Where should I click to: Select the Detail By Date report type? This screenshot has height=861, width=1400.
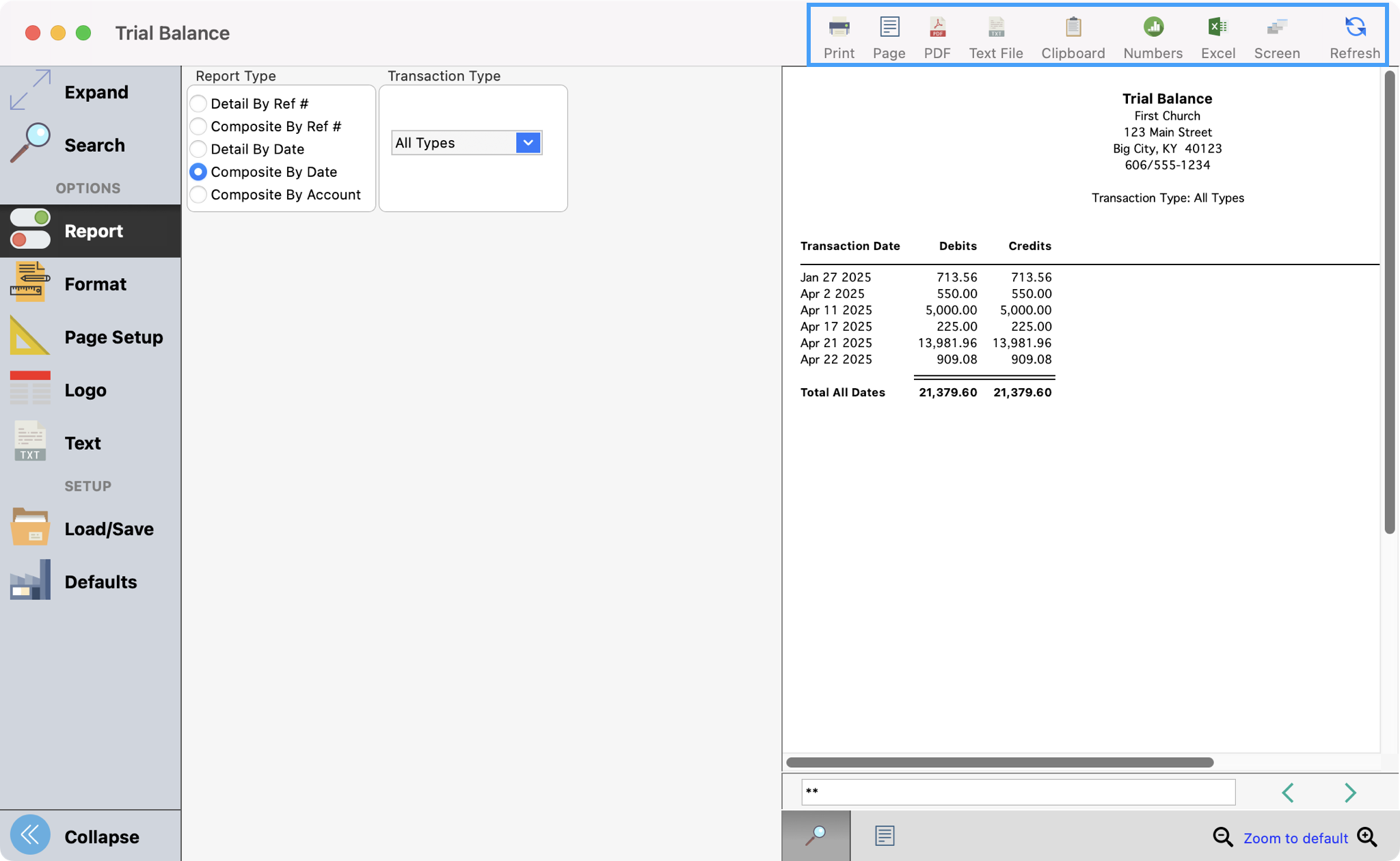[199, 149]
